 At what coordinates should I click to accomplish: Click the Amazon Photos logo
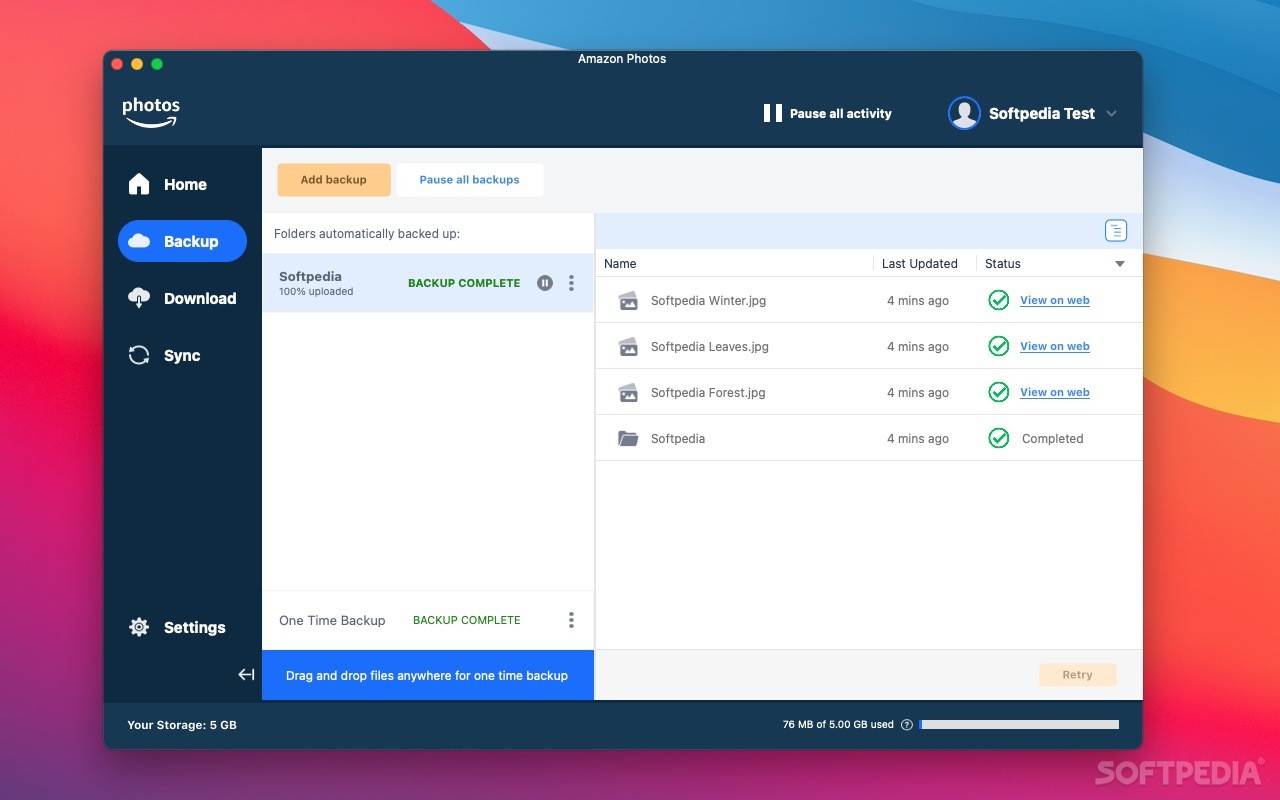coord(151,112)
